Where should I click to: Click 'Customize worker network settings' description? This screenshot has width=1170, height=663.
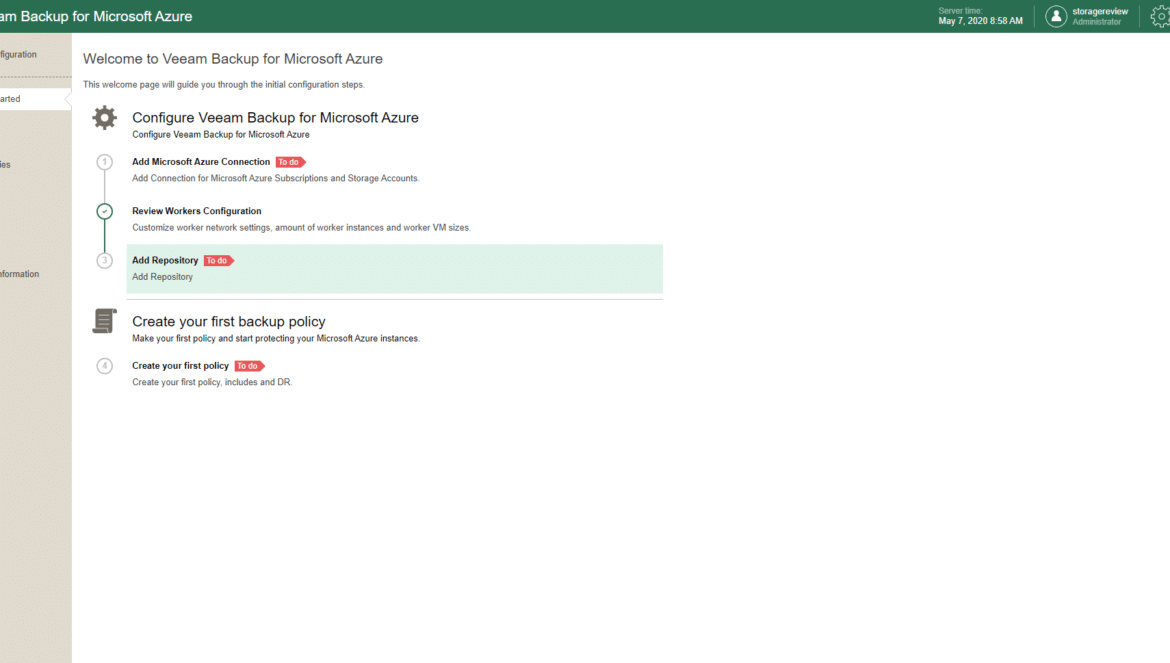pos(301,227)
